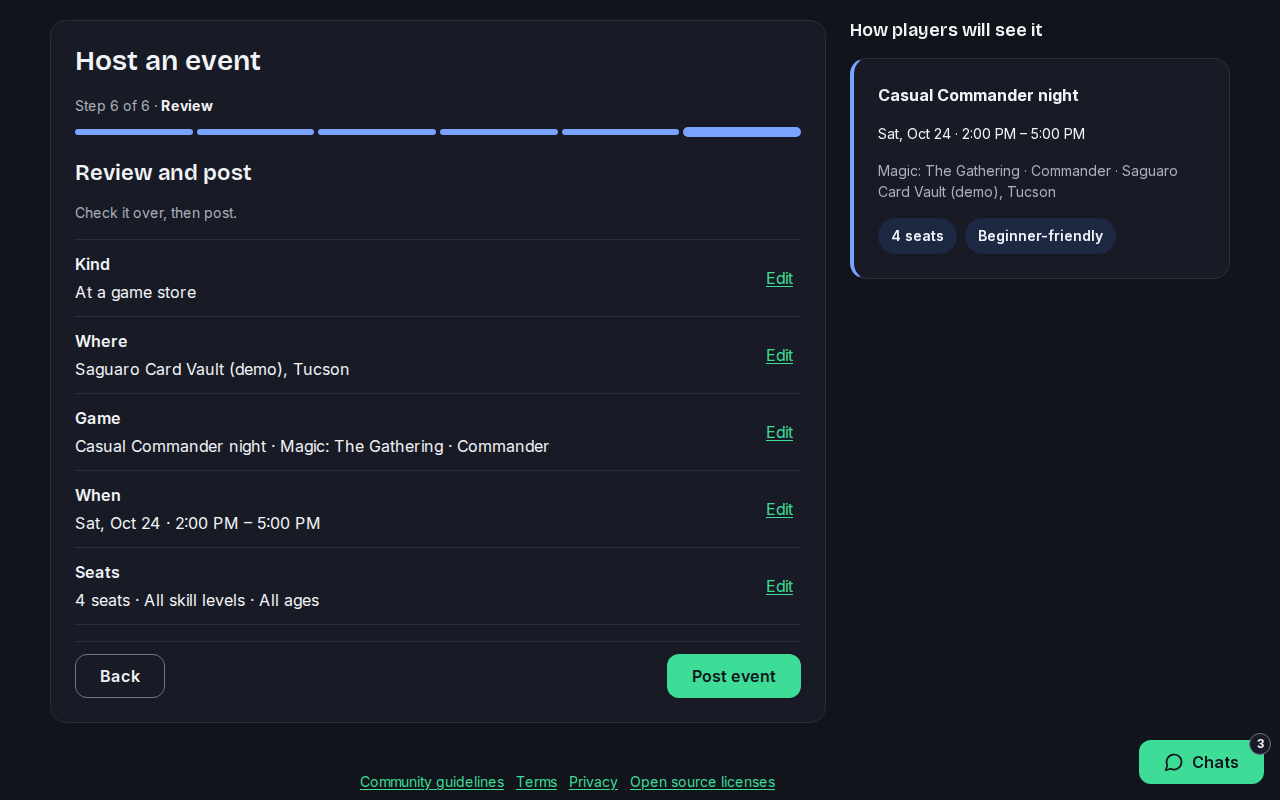Open the Terms link

pos(536,782)
